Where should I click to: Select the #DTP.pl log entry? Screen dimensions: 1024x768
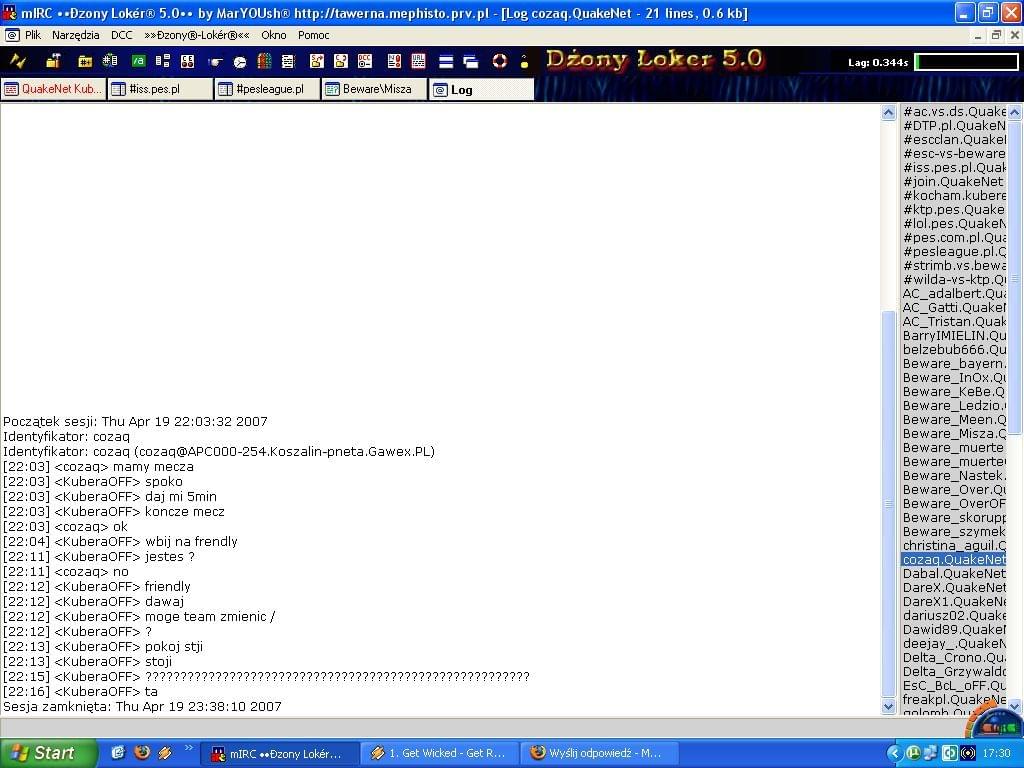tap(953, 125)
